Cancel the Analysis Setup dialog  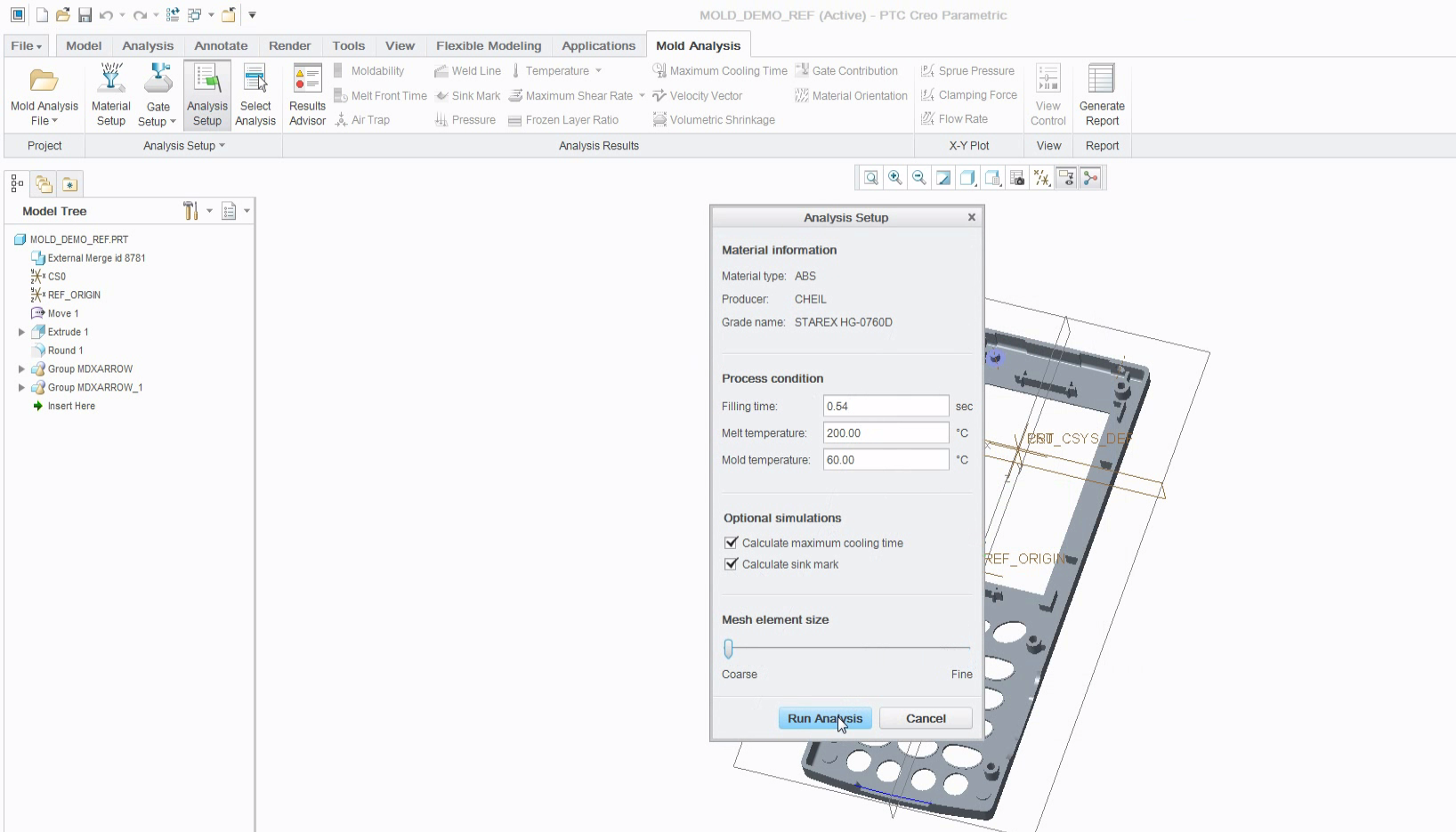[926, 718]
